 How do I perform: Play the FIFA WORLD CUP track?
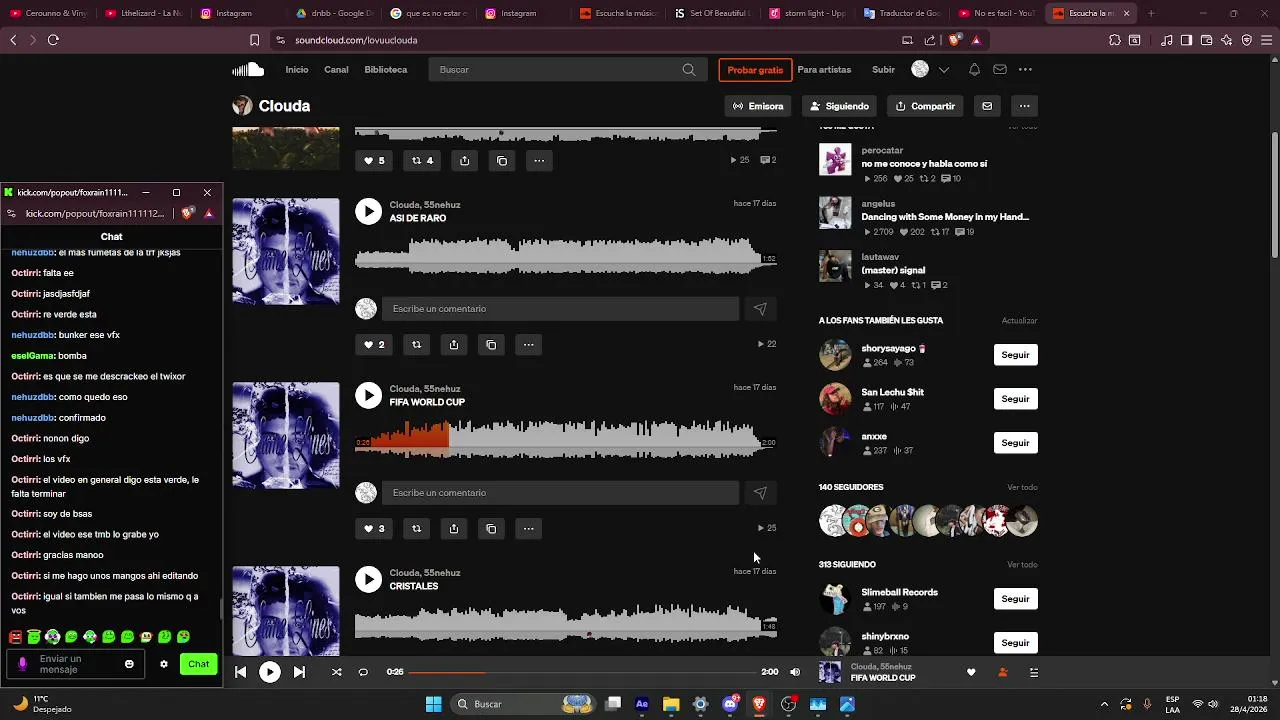pos(369,395)
